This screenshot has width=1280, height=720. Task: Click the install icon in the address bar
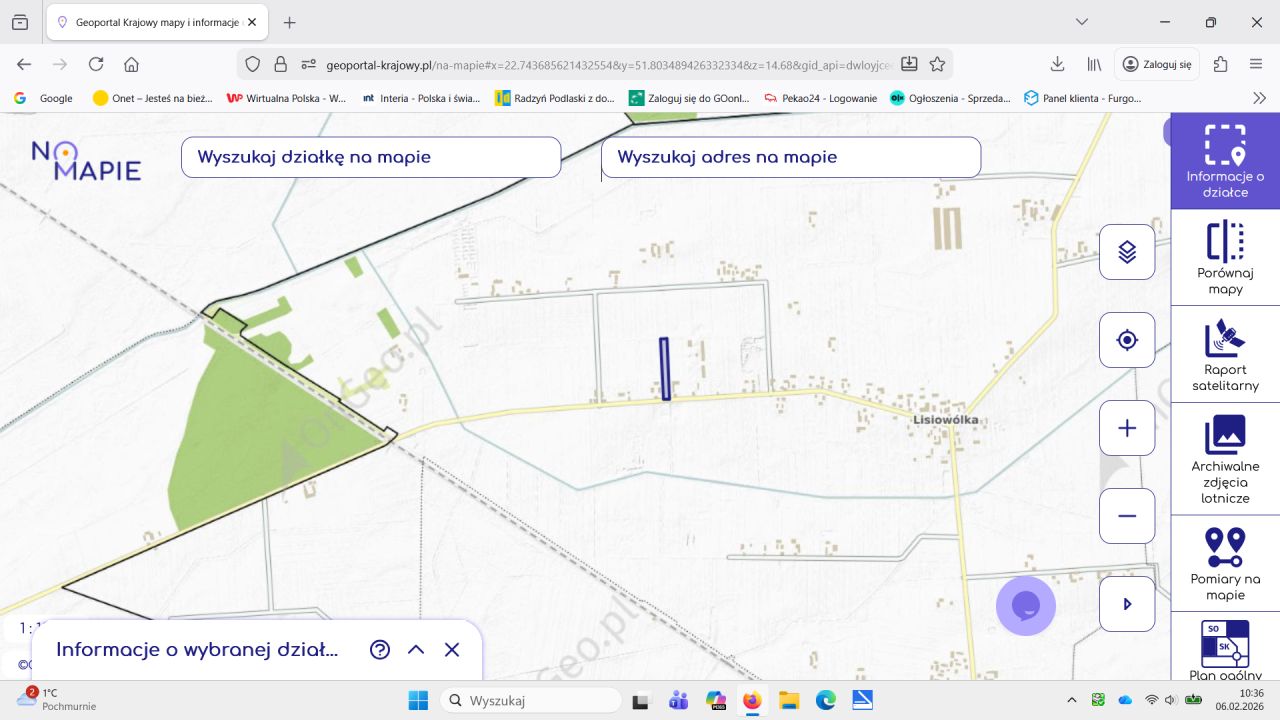coord(909,64)
